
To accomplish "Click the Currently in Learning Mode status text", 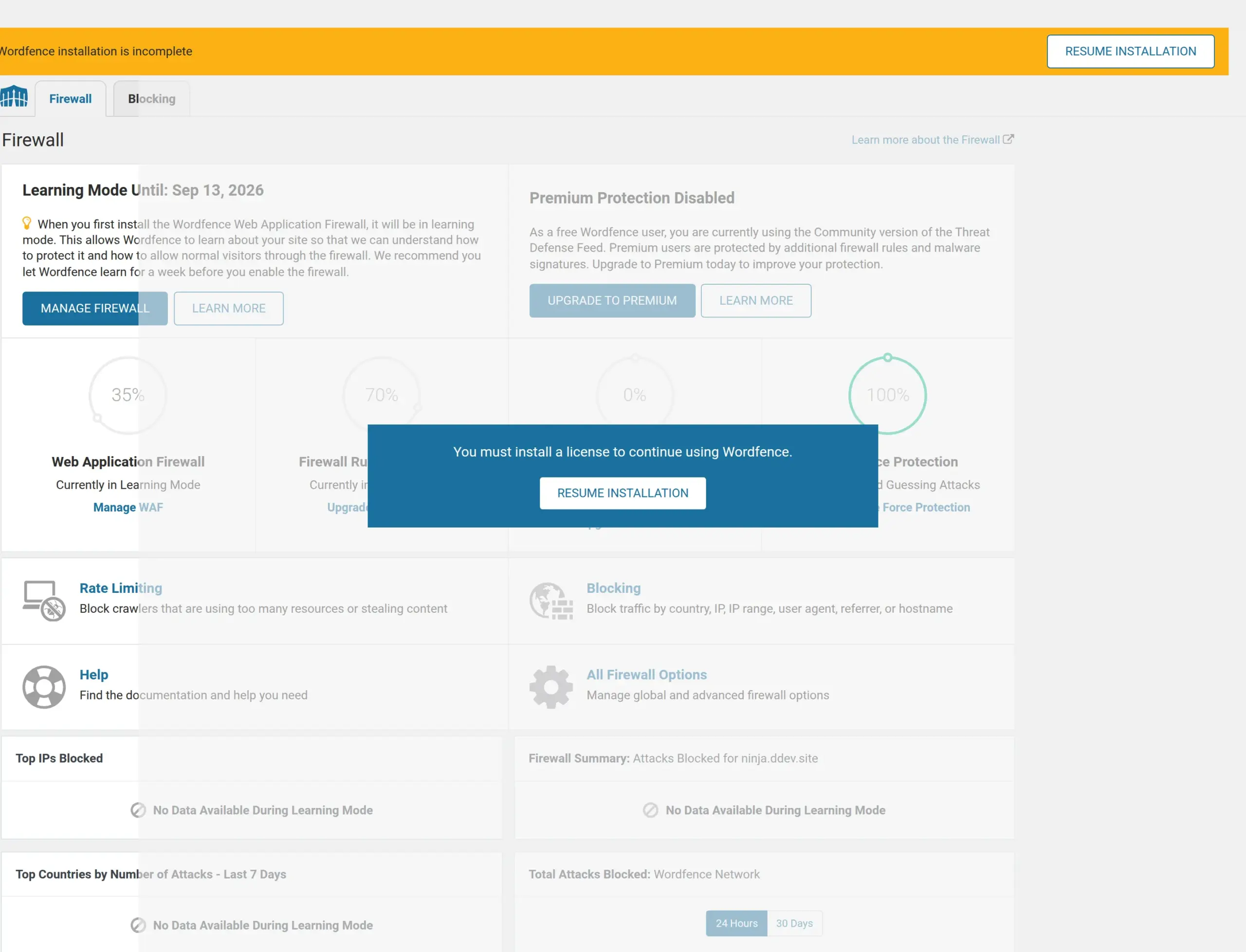I will pos(128,484).
